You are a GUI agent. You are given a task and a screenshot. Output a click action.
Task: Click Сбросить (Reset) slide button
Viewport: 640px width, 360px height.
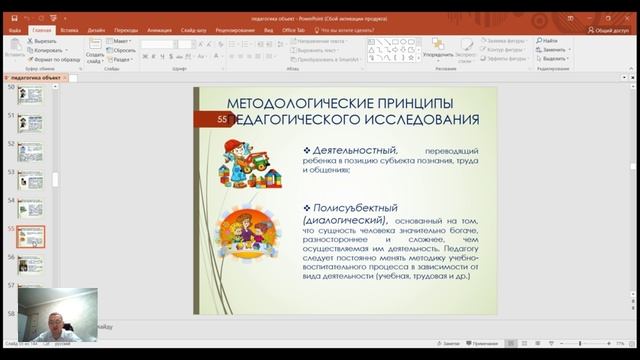click(121, 50)
